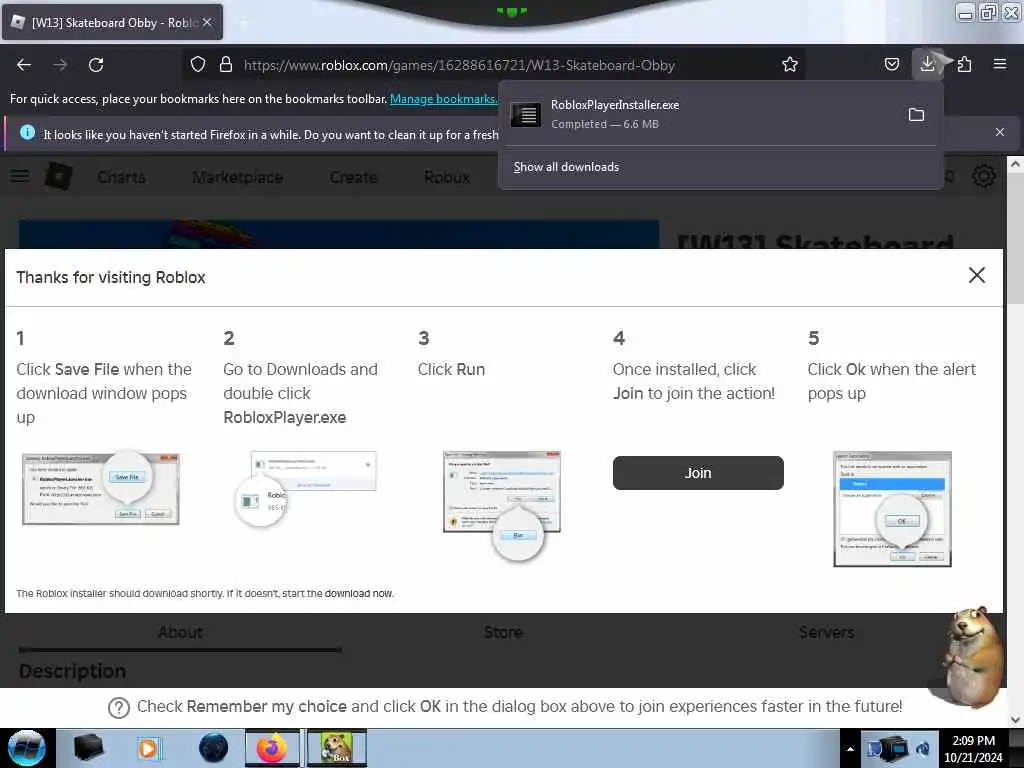Click the help question mark icon
Viewport: 1024px width, 768px height.
pos(119,708)
